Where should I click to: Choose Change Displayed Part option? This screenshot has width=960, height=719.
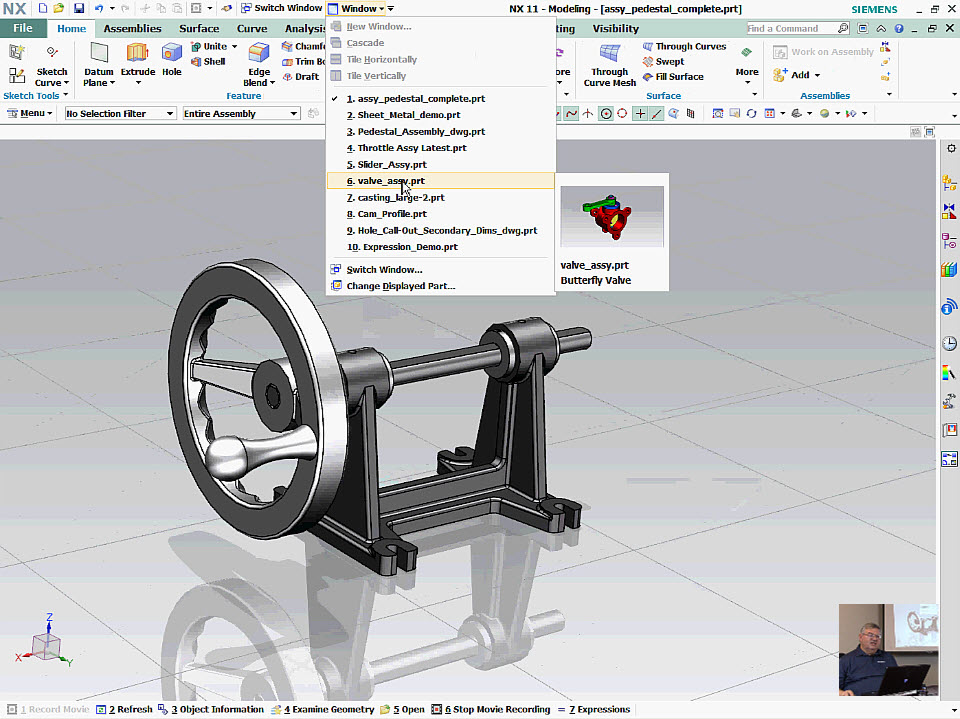(x=400, y=286)
